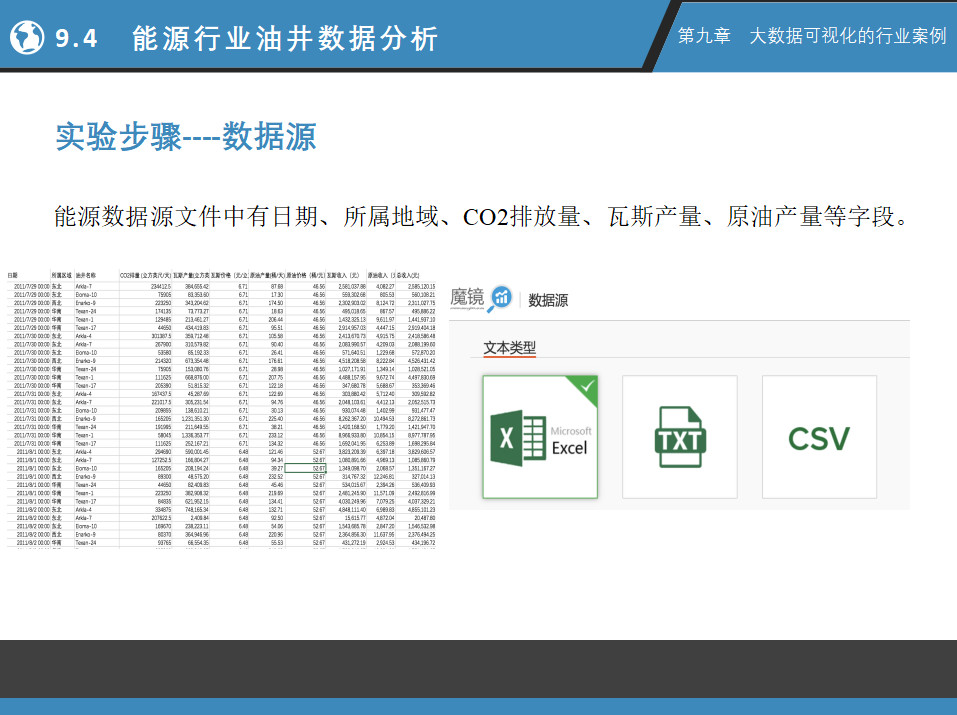Click the green-outlined selected cell 52.67
The height and width of the screenshot is (715, 957).
click(318, 467)
